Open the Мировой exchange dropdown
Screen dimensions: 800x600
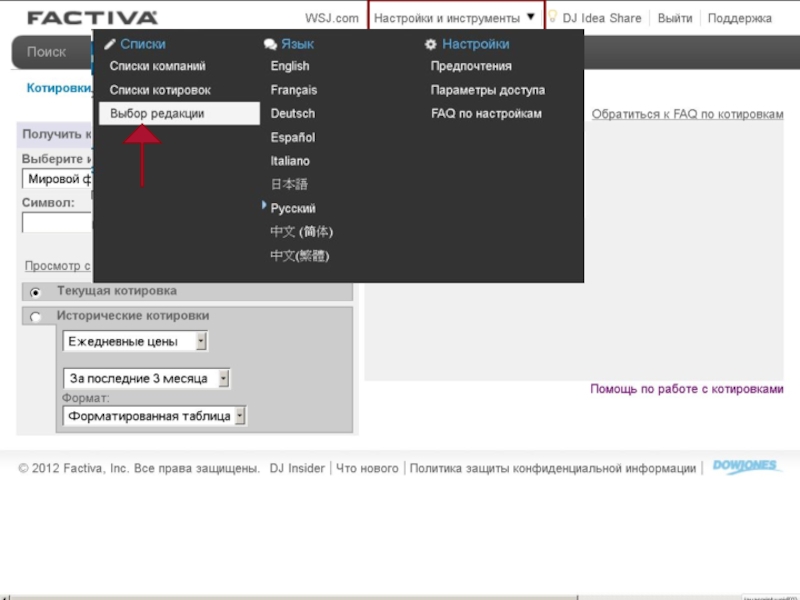(57, 179)
